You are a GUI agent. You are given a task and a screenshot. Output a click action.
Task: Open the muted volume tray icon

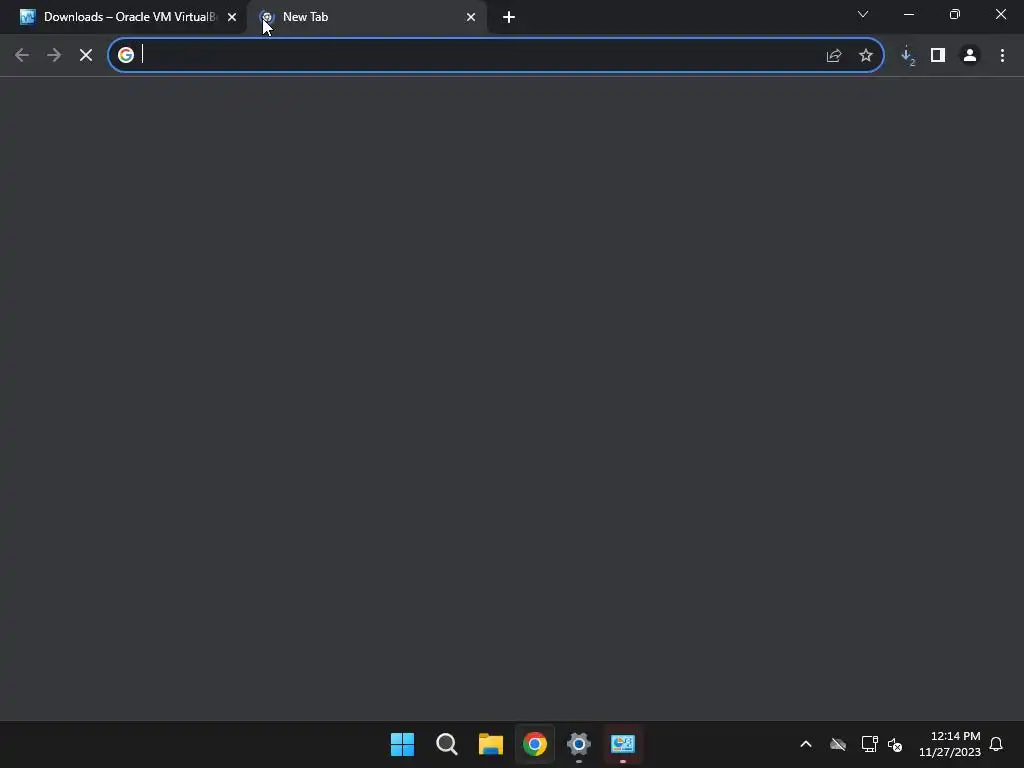(895, 744)
